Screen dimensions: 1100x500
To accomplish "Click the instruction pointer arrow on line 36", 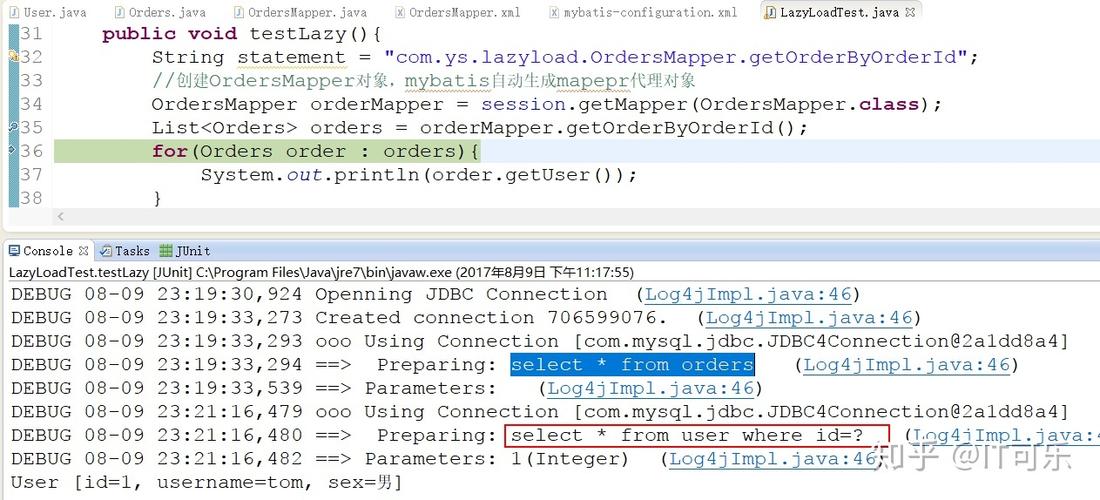I will pyautogui.click(x=12, y=150).
